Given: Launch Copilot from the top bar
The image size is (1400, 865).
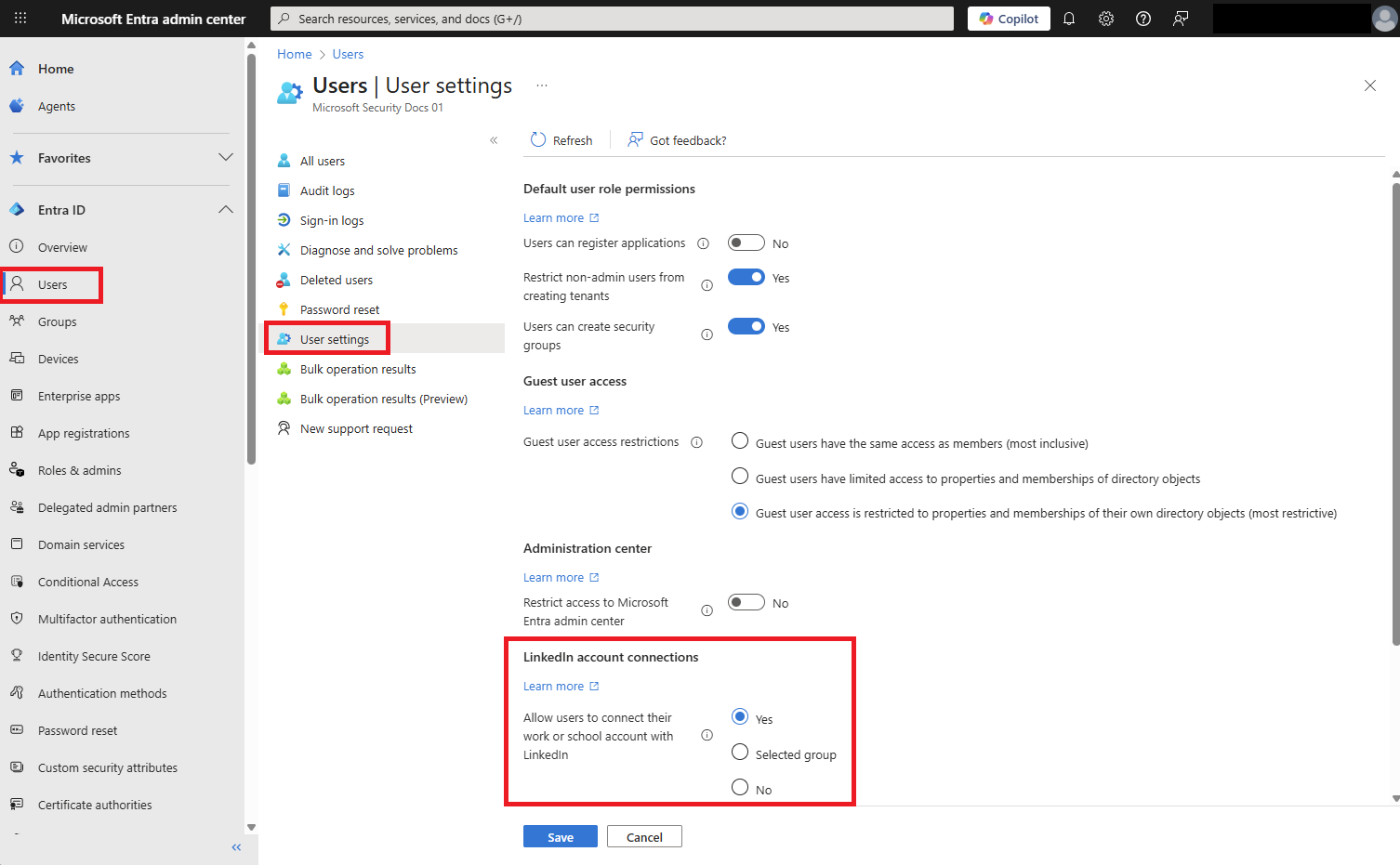Looking at the screenshot, I should click(1008, 18).
